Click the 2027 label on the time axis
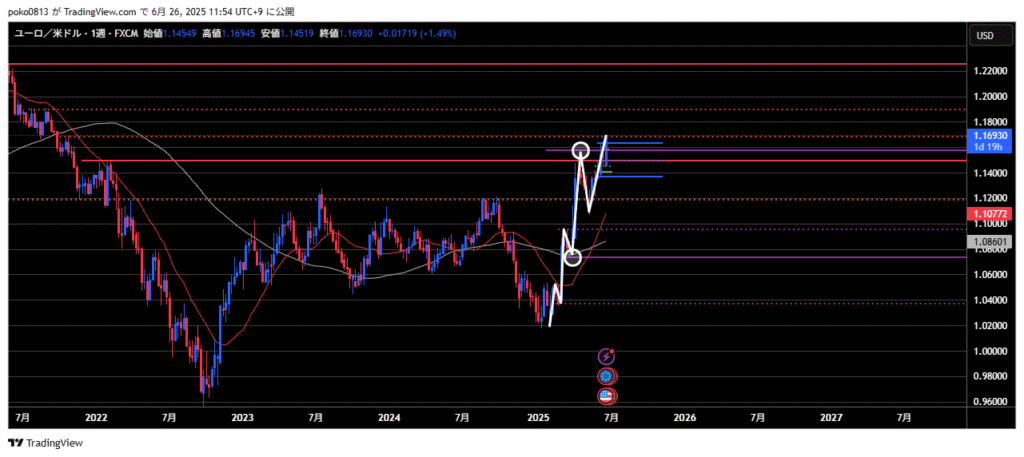Screen dimensions: 1024x457 coord(830,416)
